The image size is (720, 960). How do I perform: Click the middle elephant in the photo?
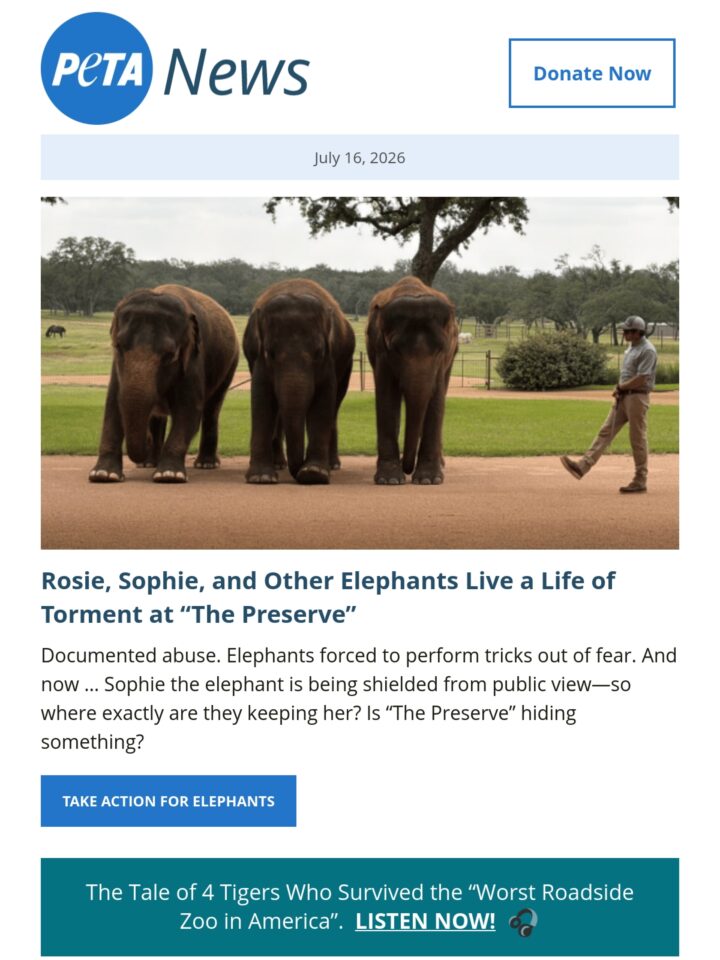[298, 381]
